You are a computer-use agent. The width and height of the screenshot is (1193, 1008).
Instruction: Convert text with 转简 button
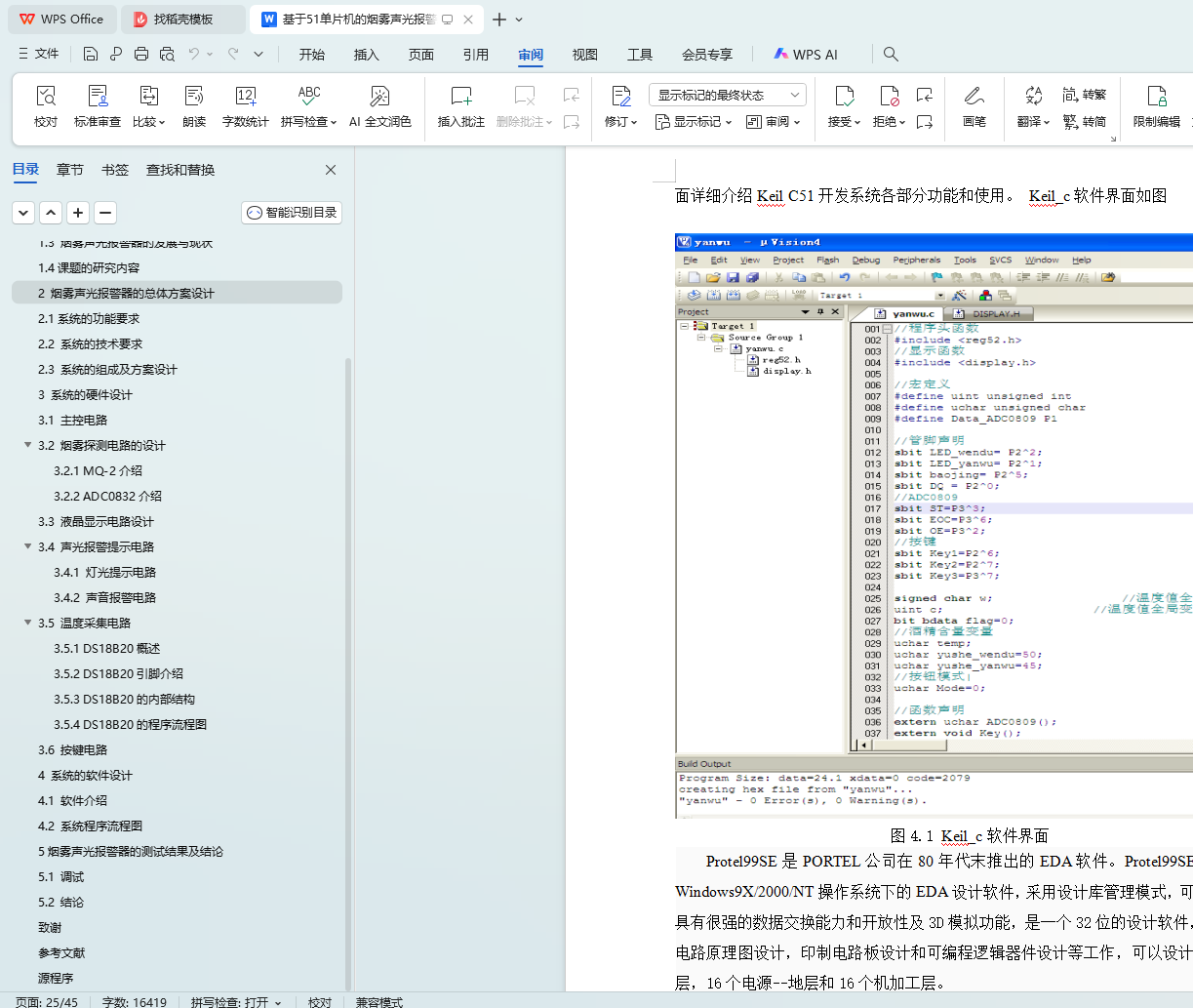(x=1085, y=122)
